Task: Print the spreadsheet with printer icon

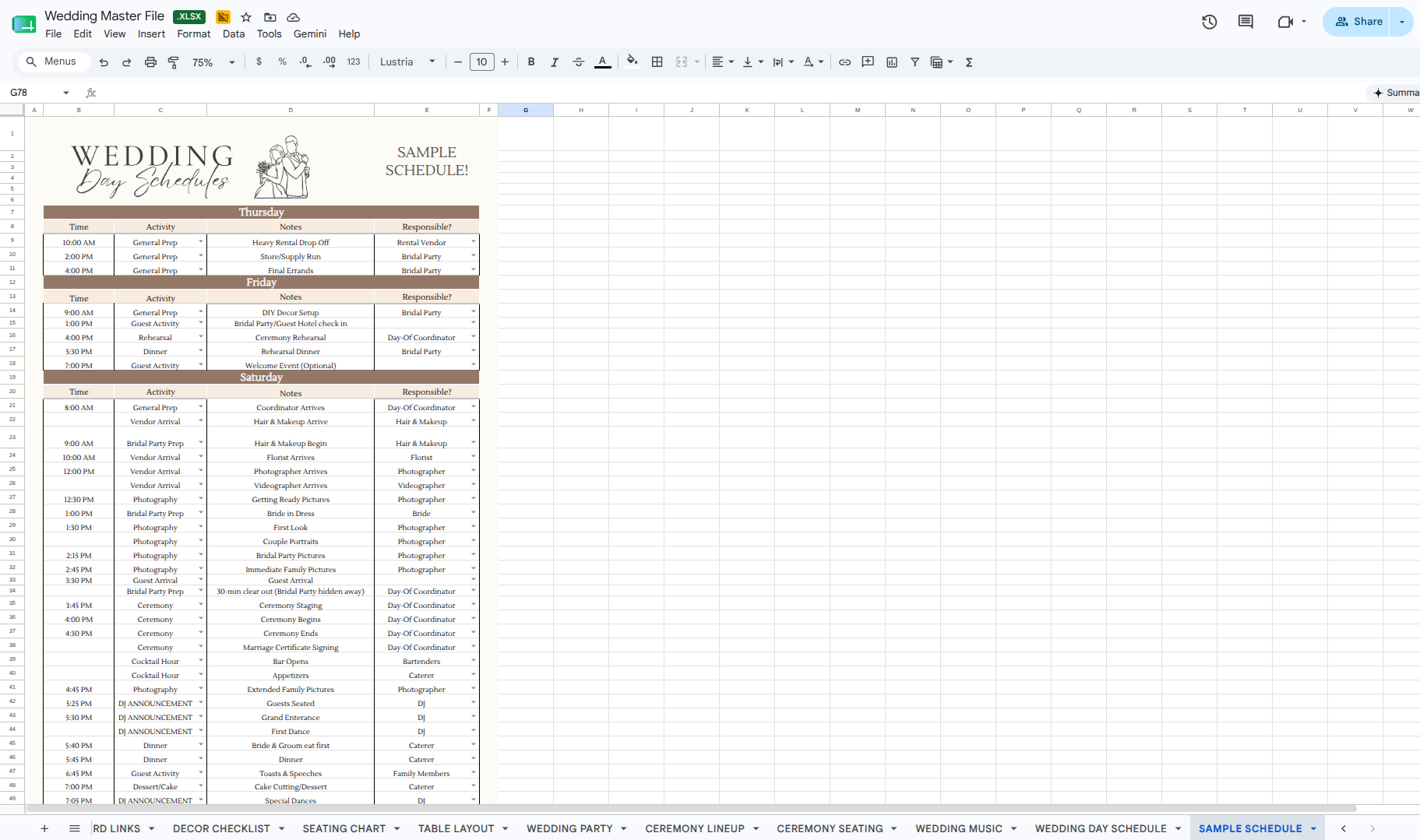Action: tap(150, 62)
